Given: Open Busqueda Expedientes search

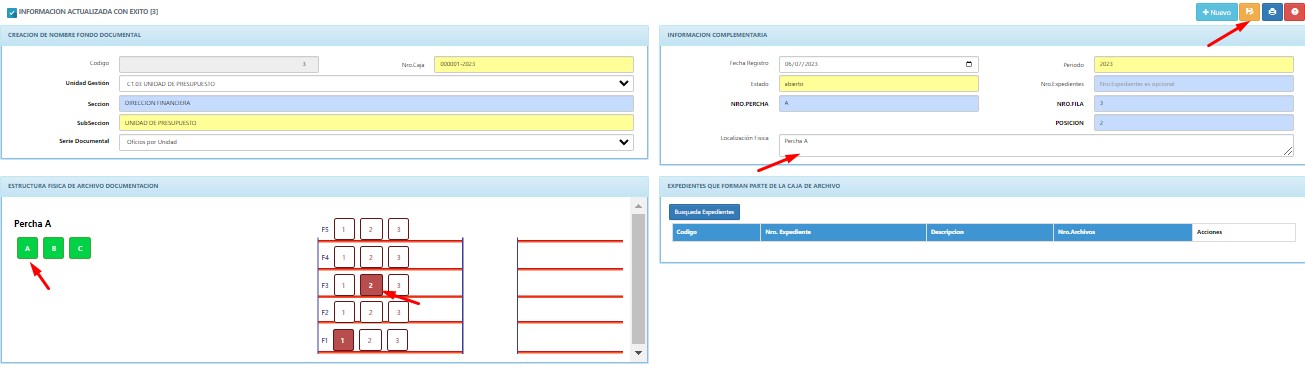Looking at the screenshot, I should [x=704, y=212].
